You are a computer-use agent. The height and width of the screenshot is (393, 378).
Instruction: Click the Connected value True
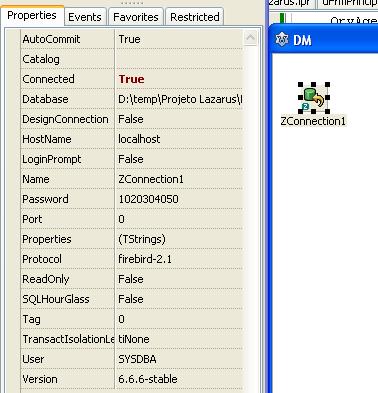132,79
